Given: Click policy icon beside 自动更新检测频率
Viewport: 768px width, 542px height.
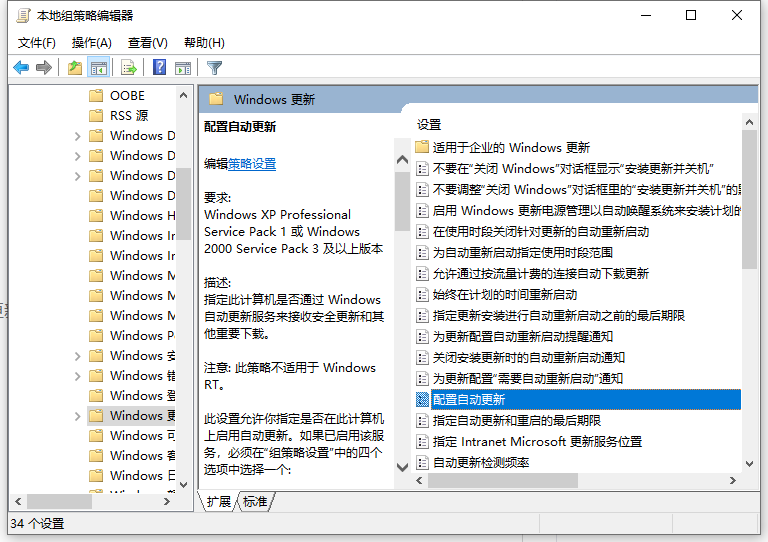Looking at the screenshot, I should (x=422, y=463).
